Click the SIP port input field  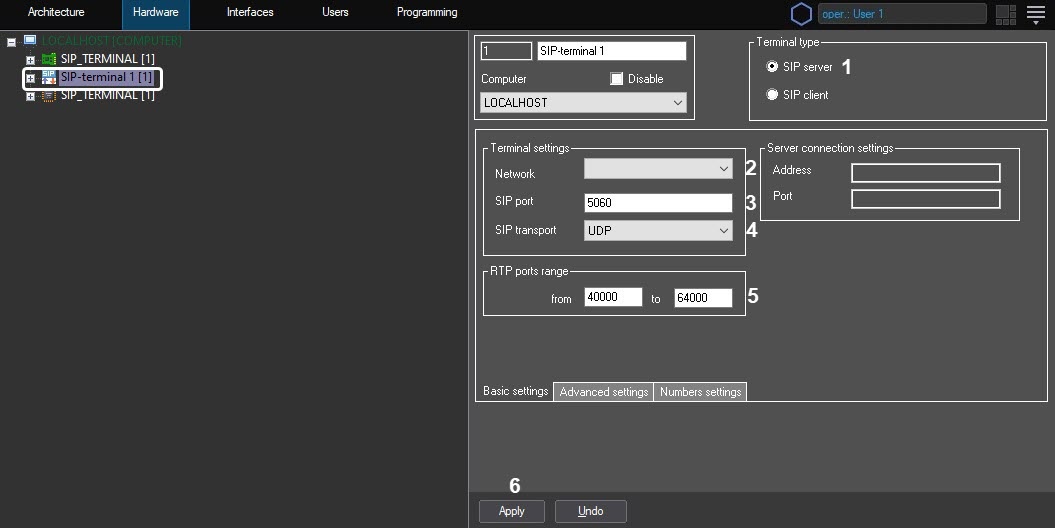(x=658, y=203)
